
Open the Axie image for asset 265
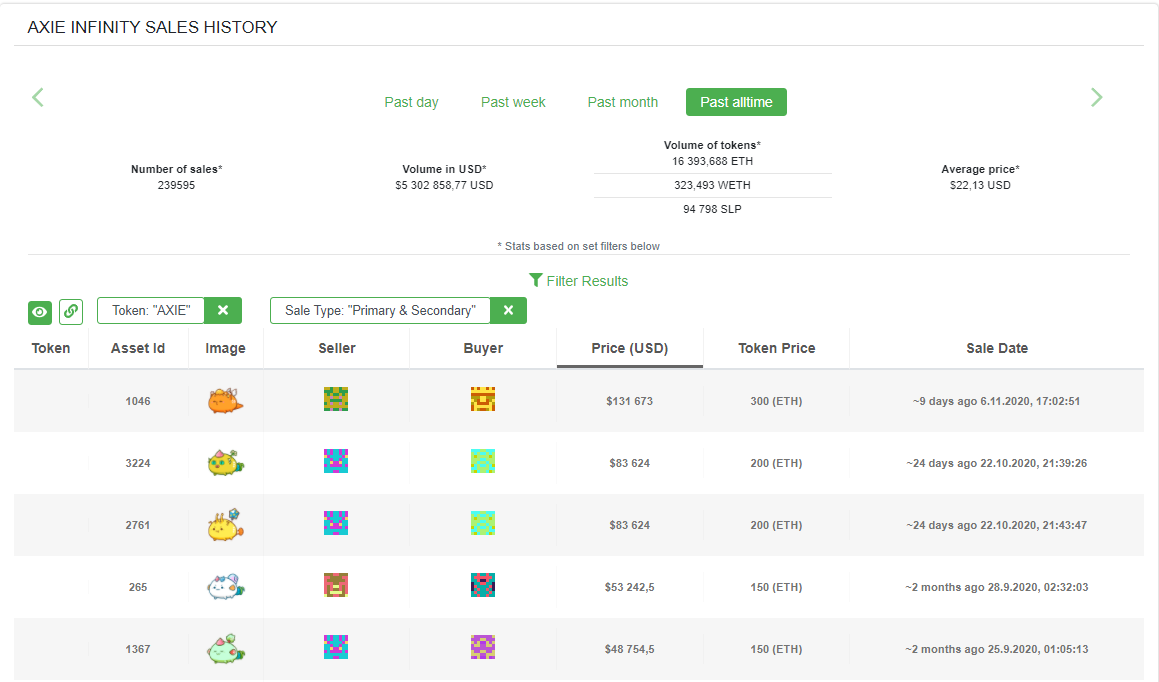(225, 587)
